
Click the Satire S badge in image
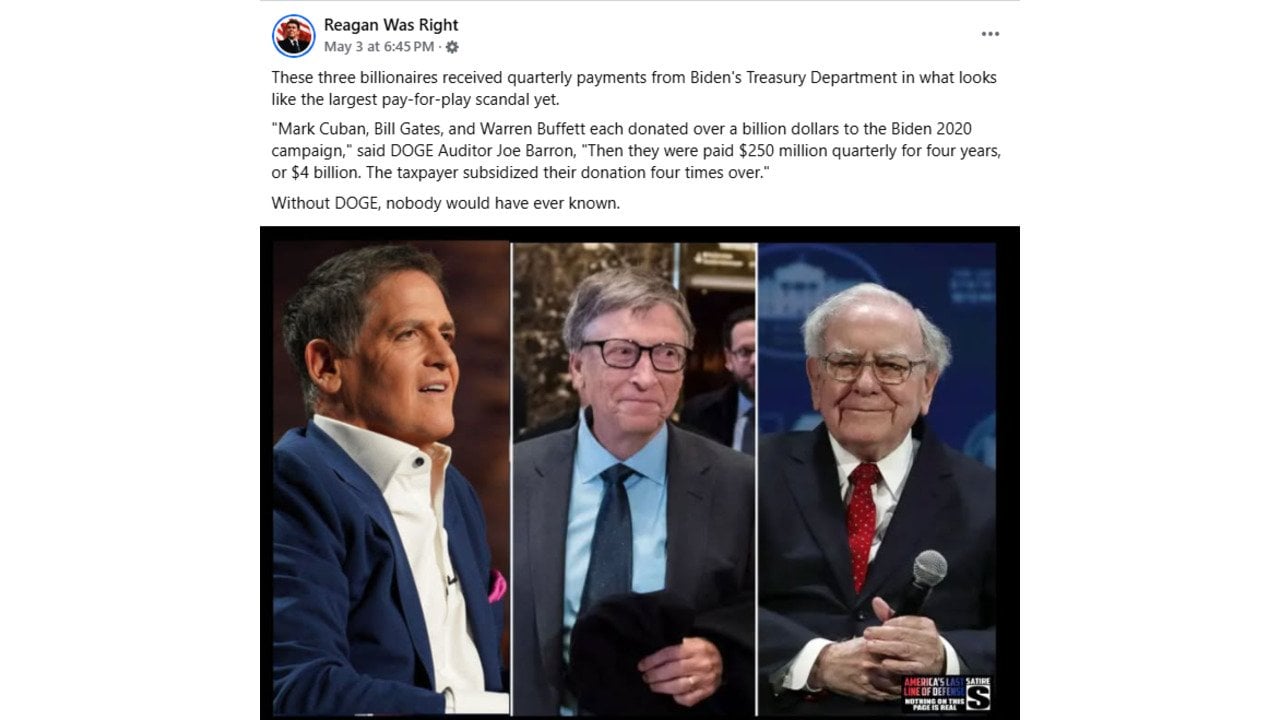click(x=976, y=697)
